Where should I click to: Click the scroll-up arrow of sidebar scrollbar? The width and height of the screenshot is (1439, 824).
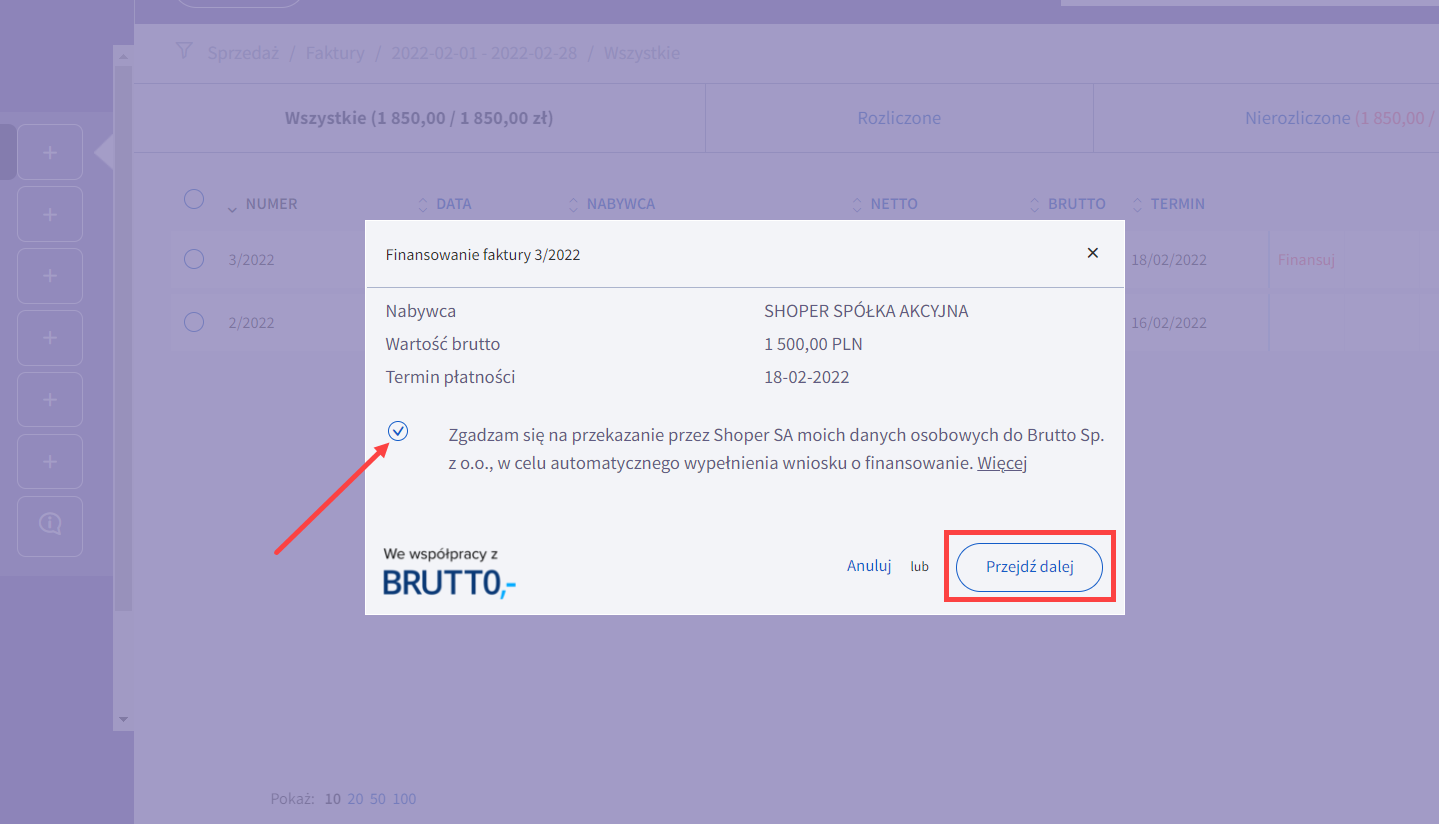[123, 57]
